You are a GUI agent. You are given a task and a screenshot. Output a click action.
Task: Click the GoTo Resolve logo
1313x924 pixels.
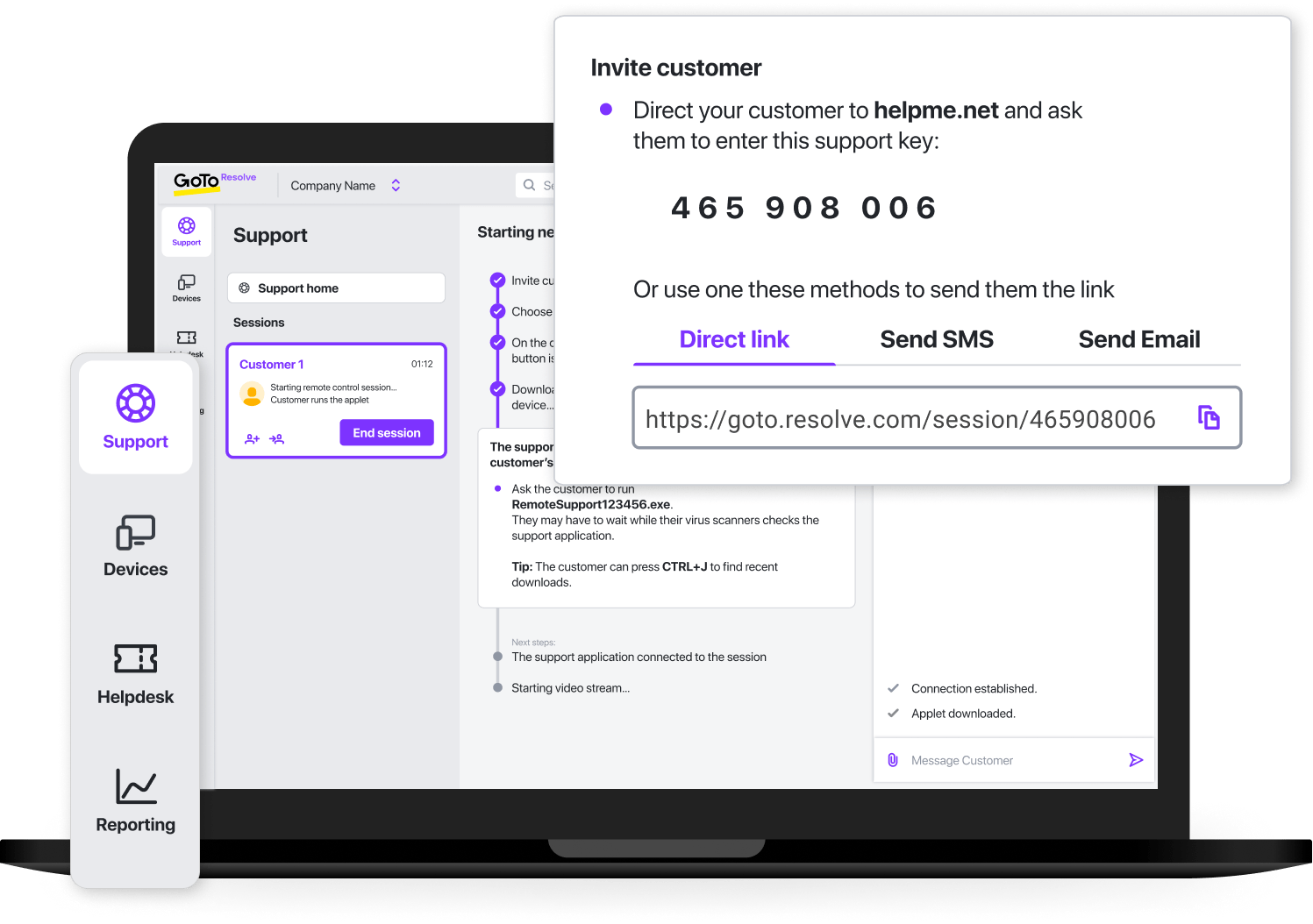215,181
